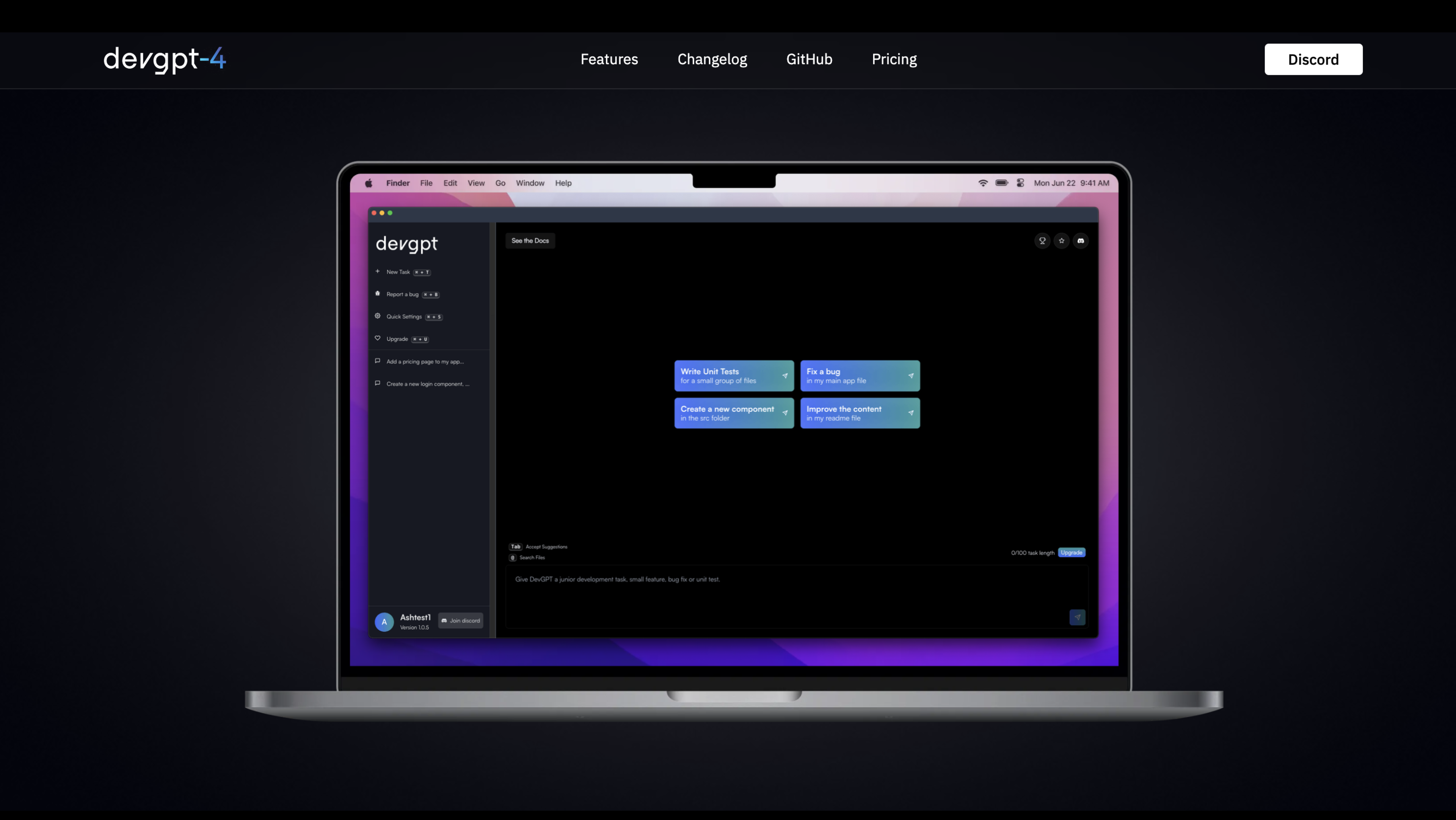Open the File menu
The image size is (1456, 820).
[x=426, y=183]
